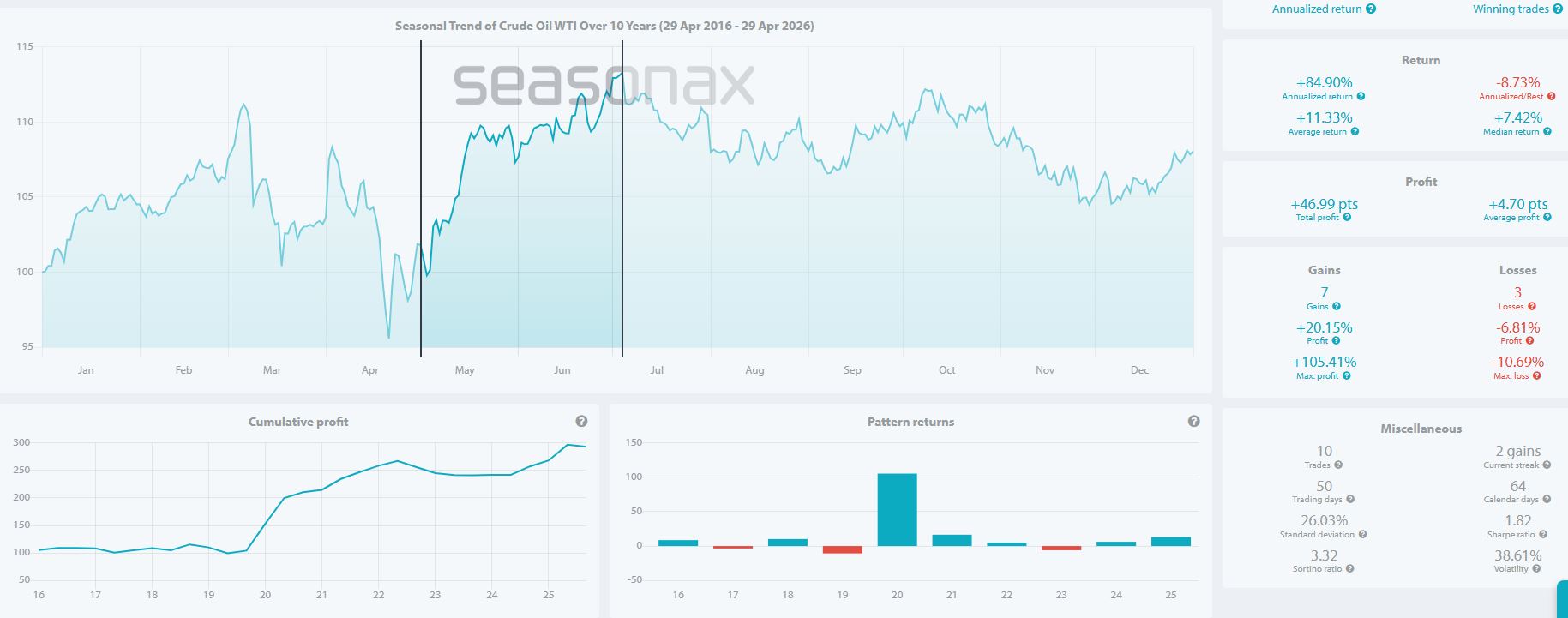This screenshot has width=1568, height=618.
Task: Click help icon beside Pattern returns title
Action: tap(1194, 422)
